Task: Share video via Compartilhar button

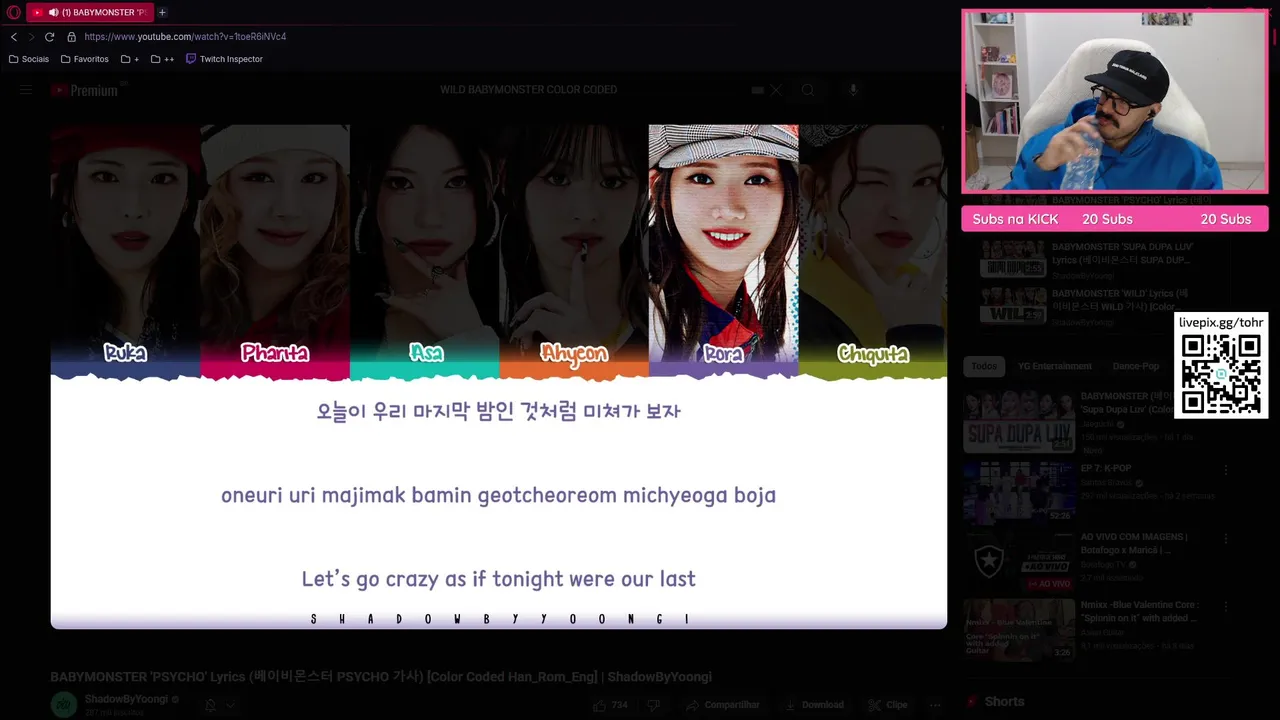Action: [x=722, y=705]
